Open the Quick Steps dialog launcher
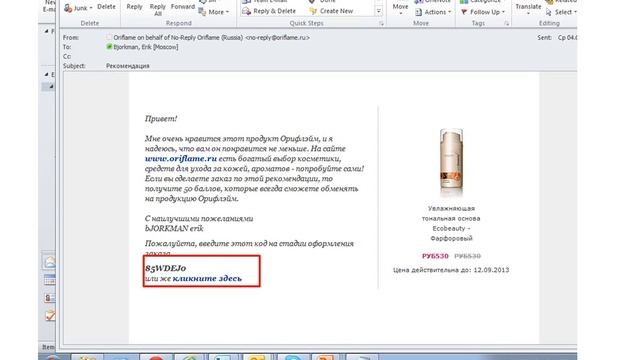Image resolution: width=640 pixels, height=360 pixels. click(x=381, y=24)
